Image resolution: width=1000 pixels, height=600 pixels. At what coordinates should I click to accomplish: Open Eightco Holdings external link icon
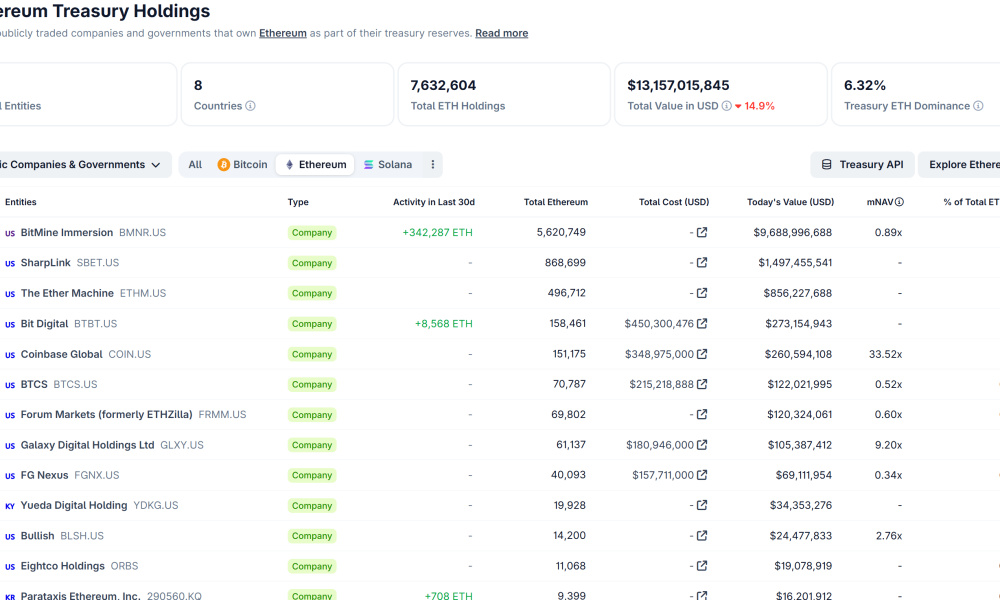[702, 566]
